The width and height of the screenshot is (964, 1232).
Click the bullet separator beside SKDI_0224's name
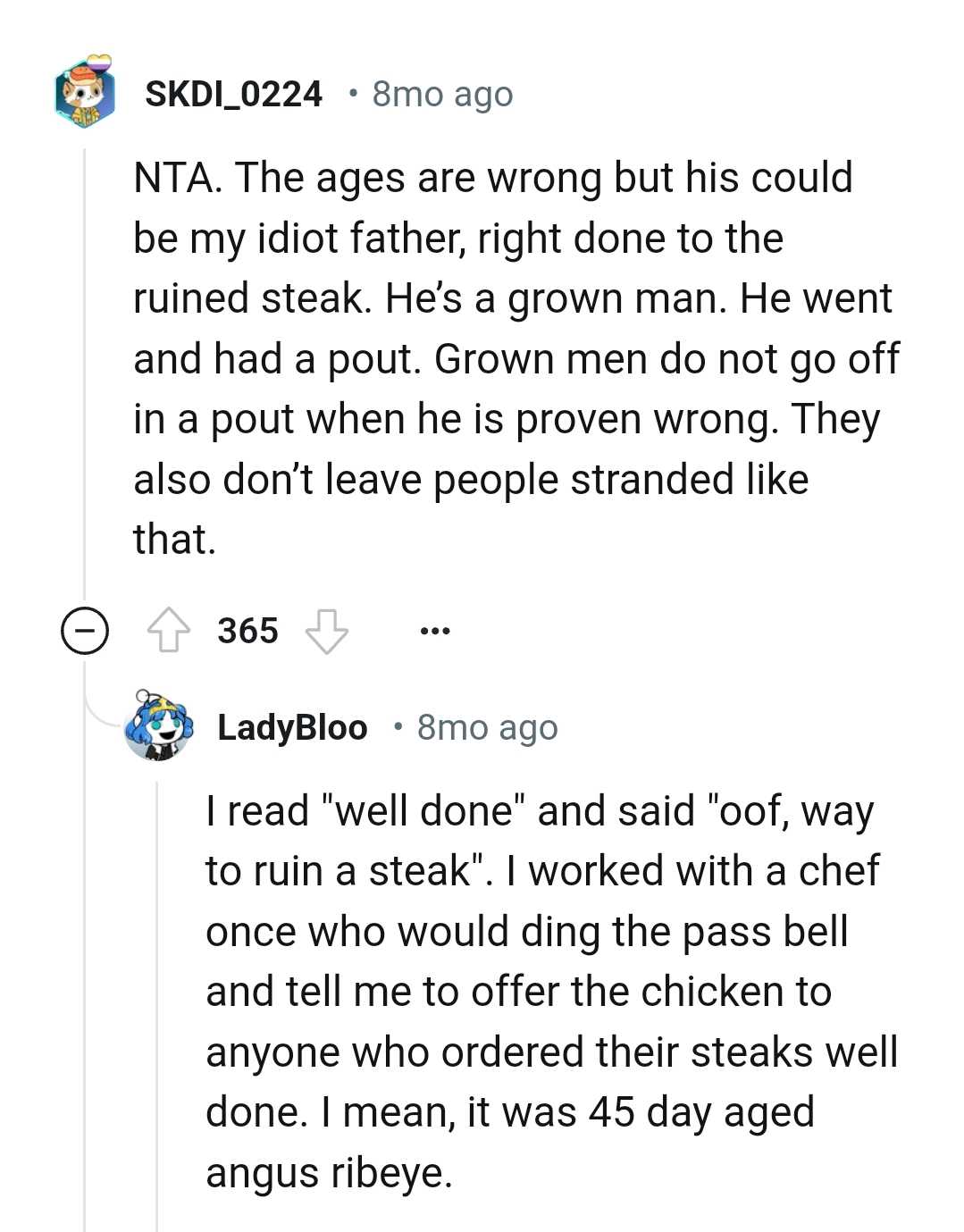click(354, 94)
